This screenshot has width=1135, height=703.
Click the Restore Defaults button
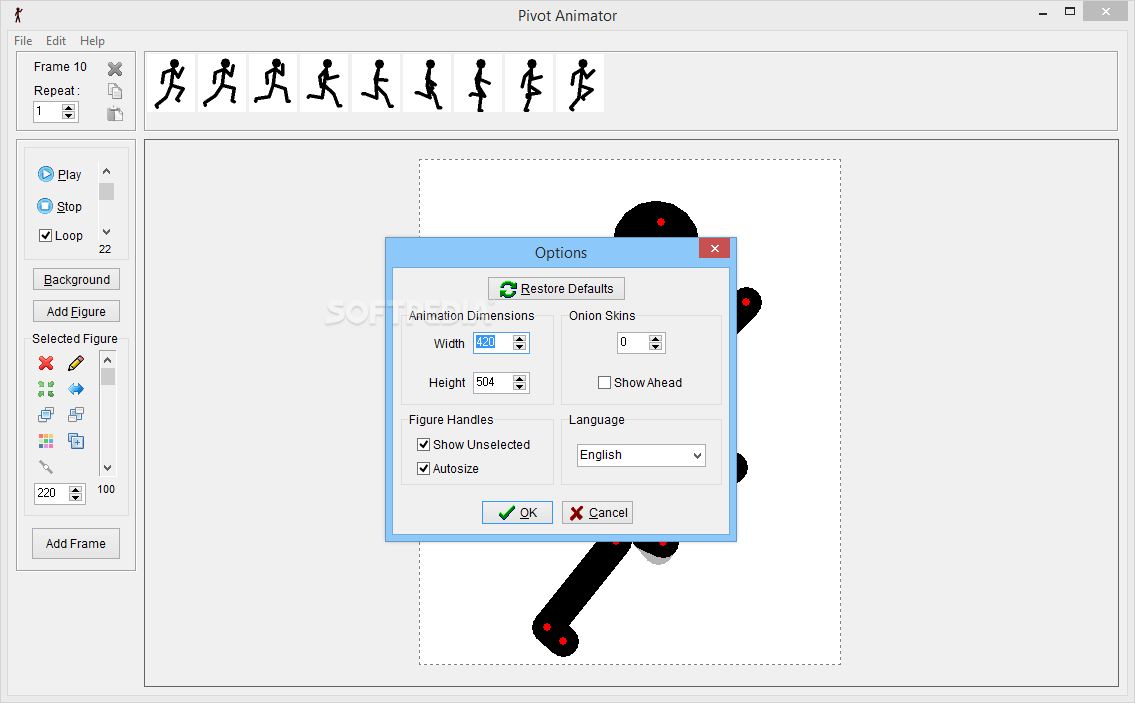click(556, 288)
